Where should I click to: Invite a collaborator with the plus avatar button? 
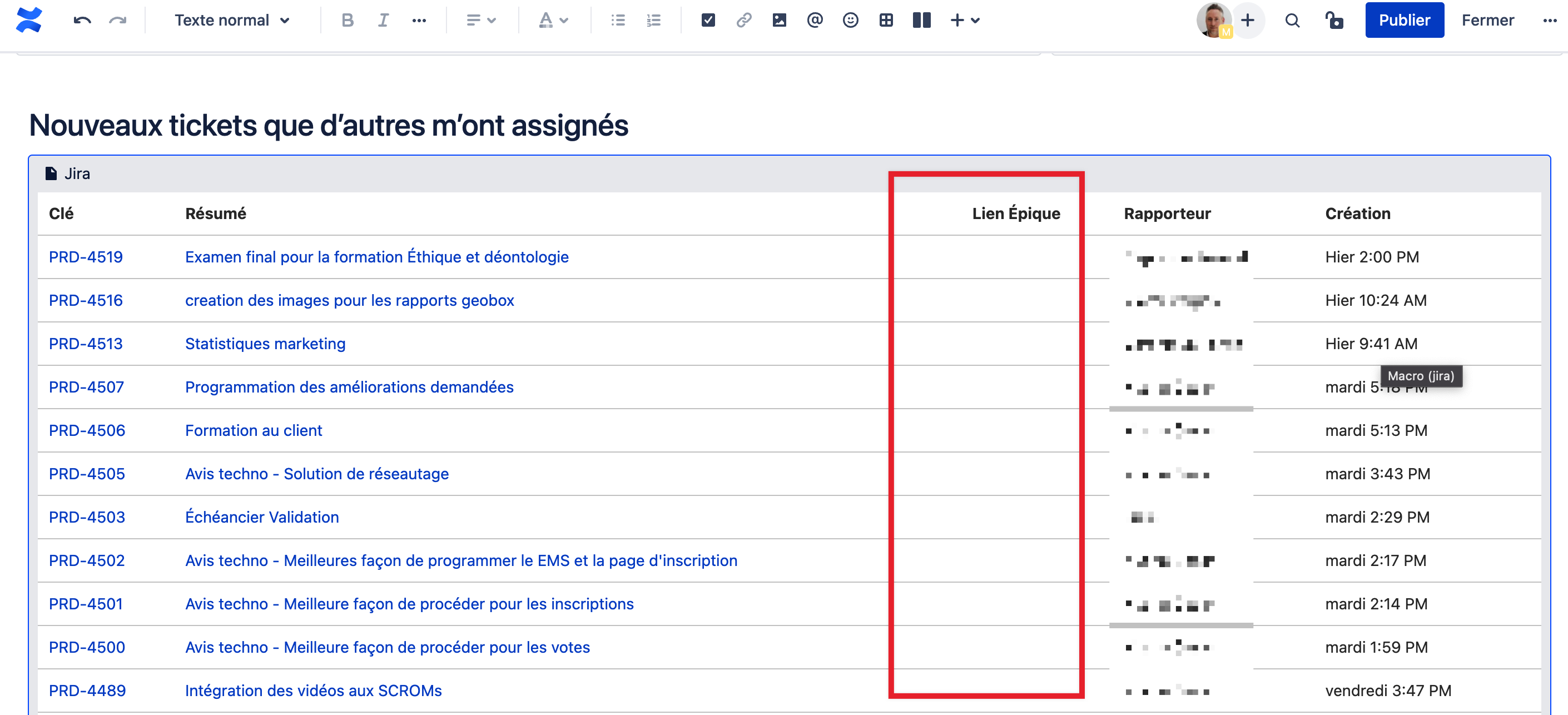1248,21
